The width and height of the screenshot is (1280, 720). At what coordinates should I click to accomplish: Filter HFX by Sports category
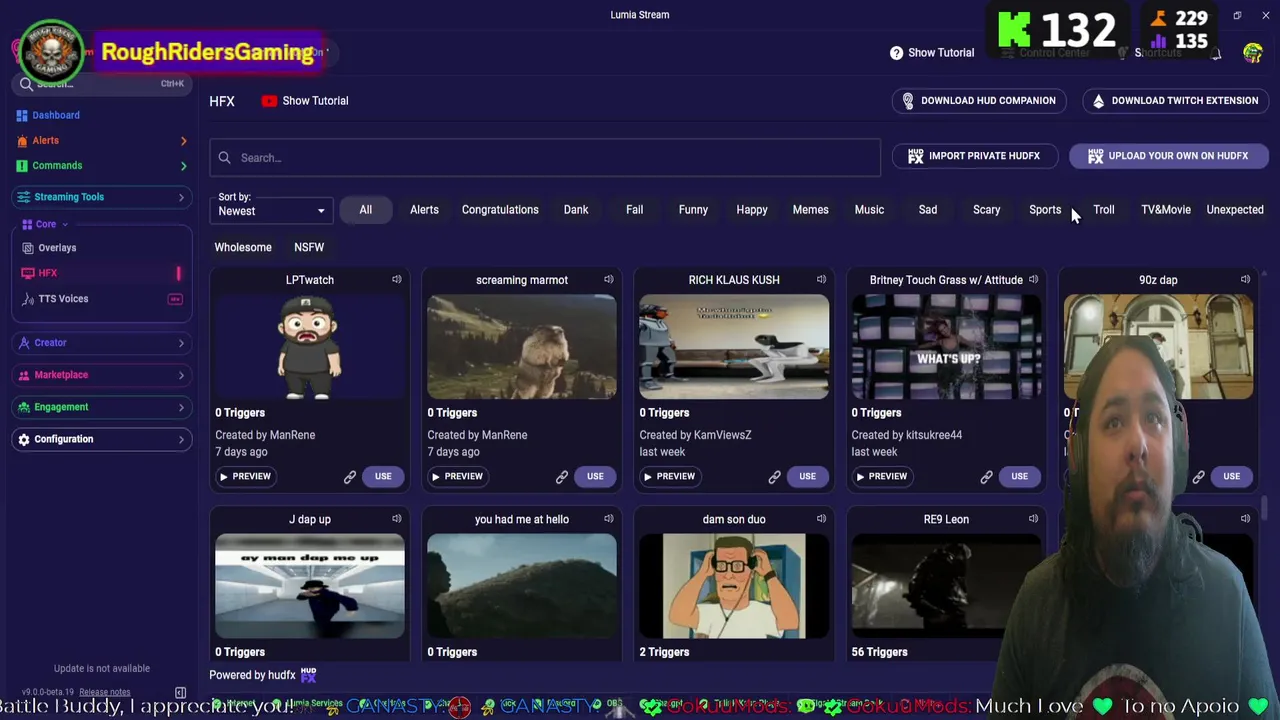pos(1045,210)
